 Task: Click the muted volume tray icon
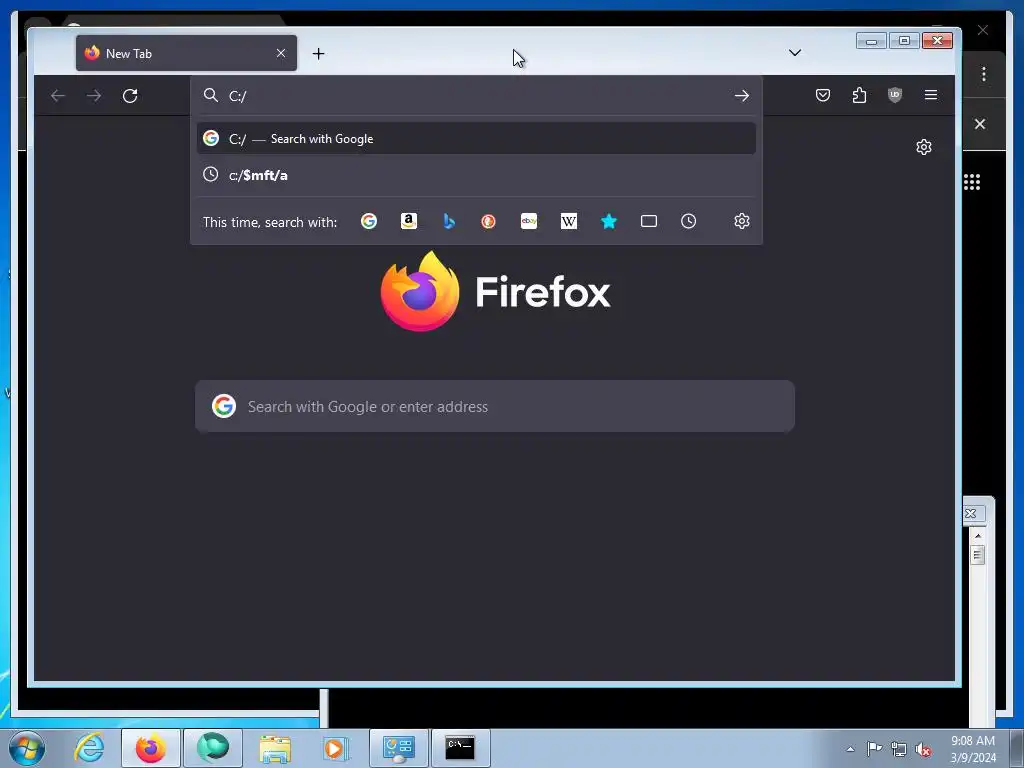pyautogui.click(x=923, y=749)
